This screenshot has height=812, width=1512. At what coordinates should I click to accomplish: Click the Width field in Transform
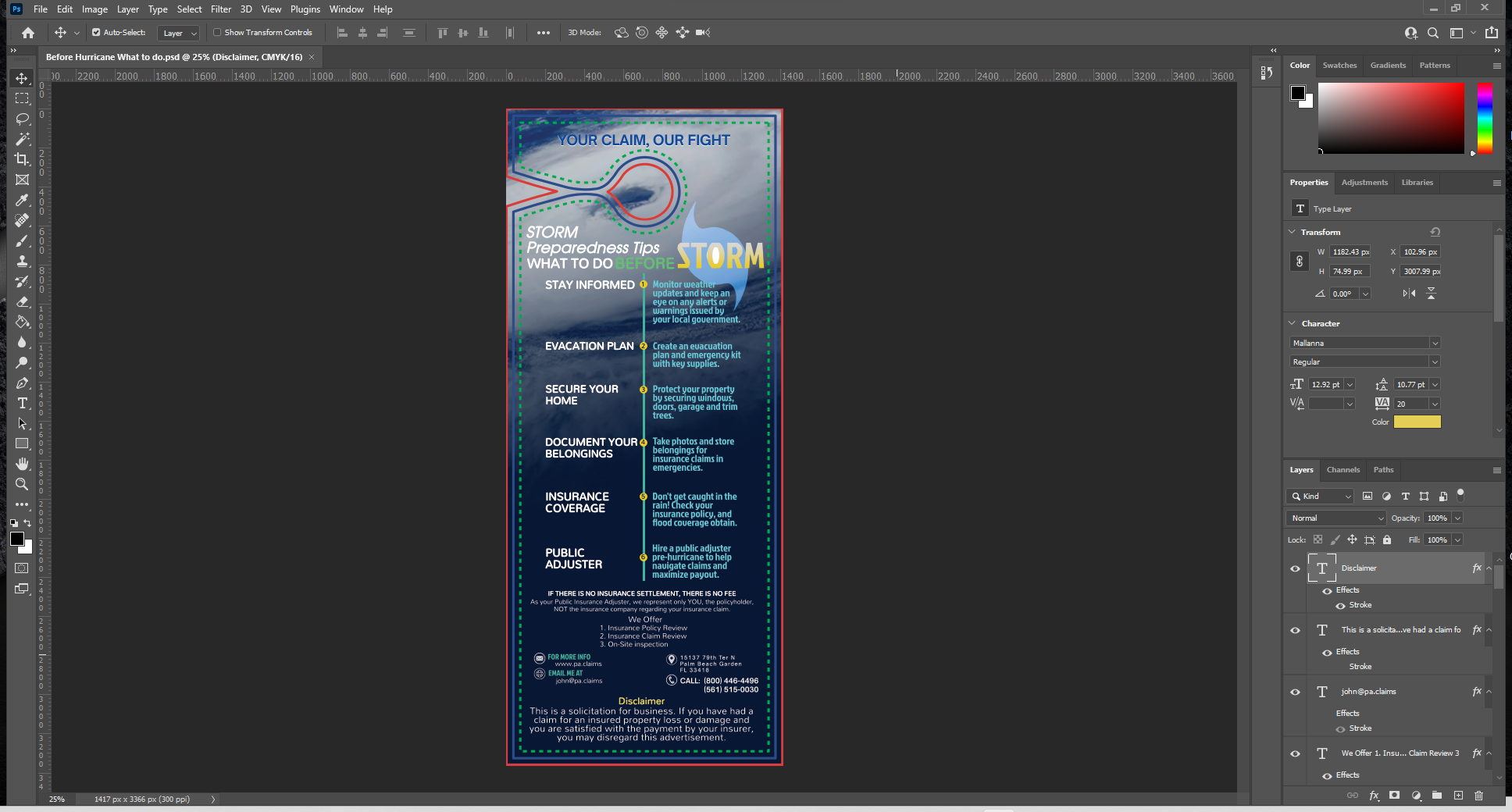point(1350,251)
